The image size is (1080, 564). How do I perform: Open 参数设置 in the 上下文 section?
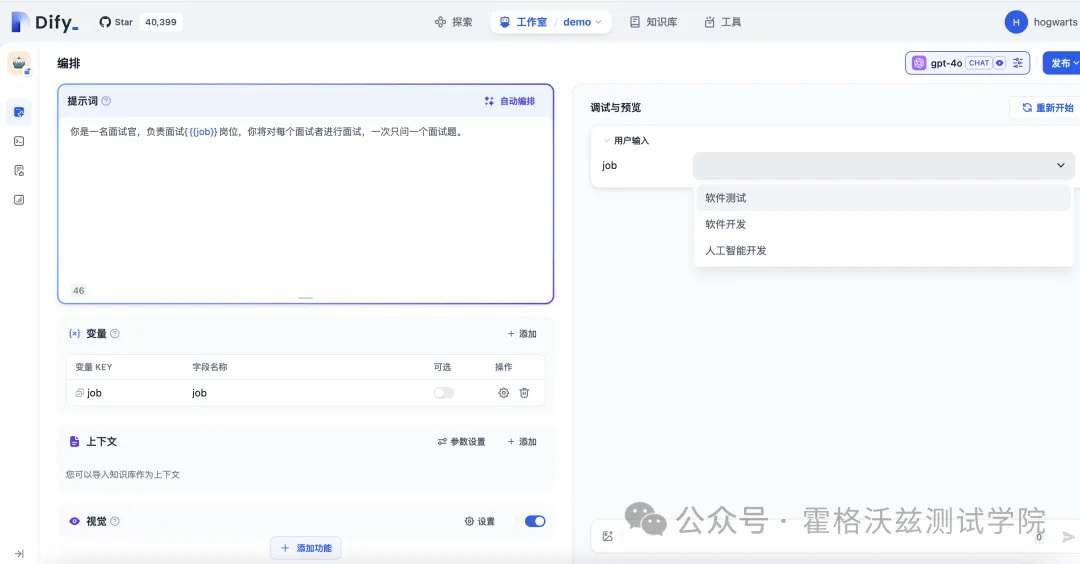461,441
